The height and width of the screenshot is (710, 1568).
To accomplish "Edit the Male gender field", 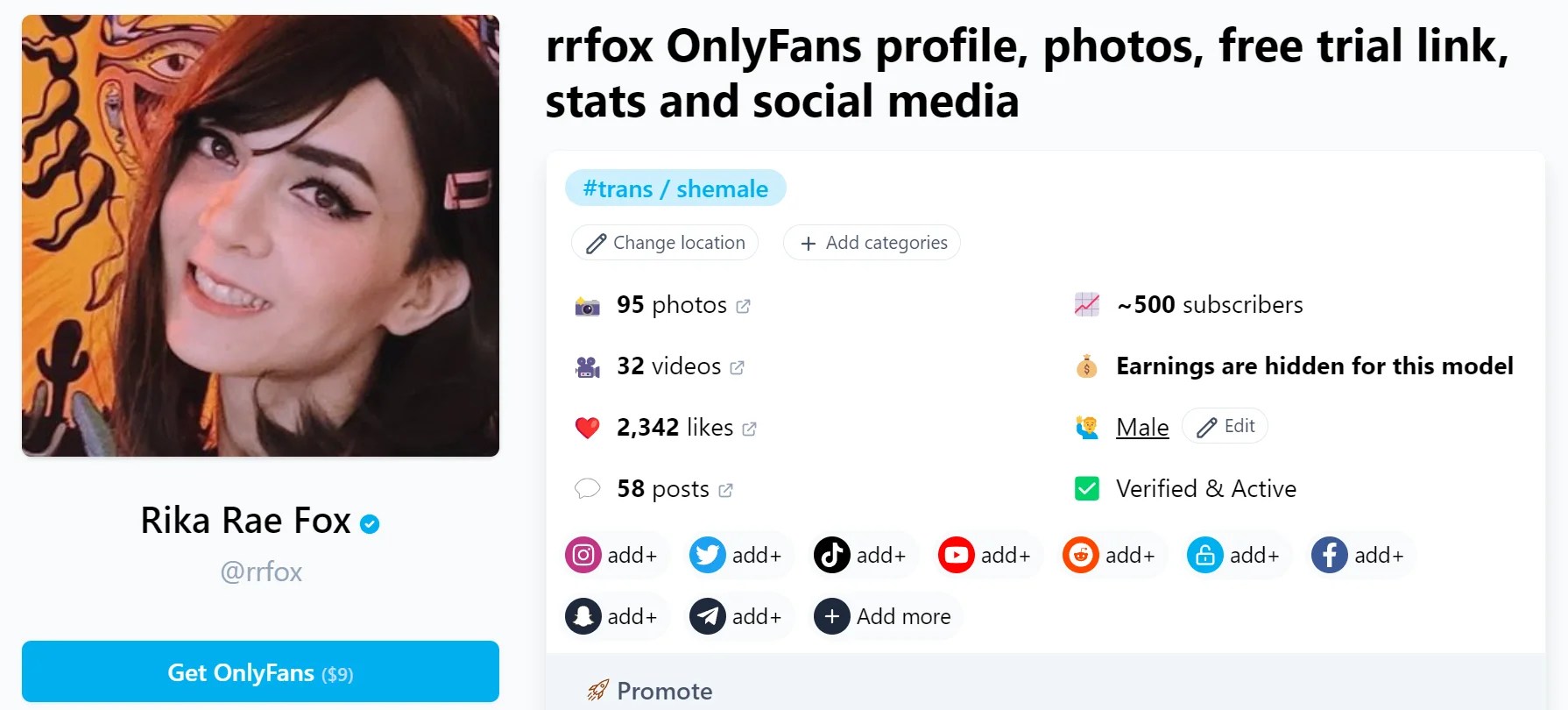I will pos(1225,426).
